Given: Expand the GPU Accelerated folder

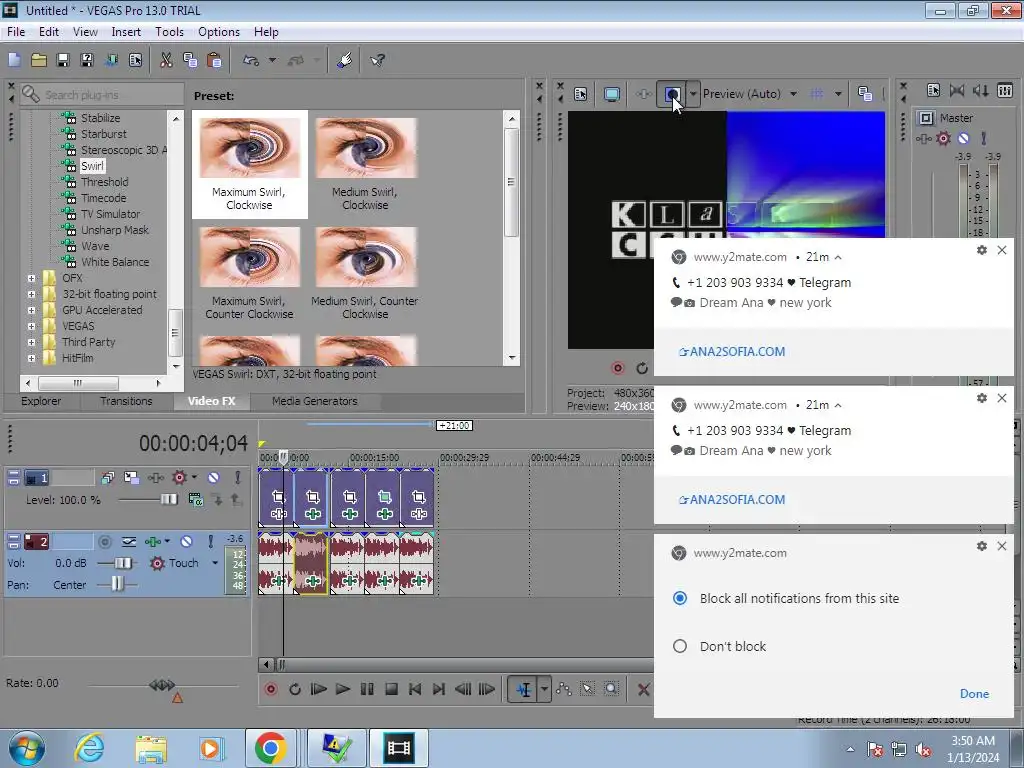Looking at the screenshot, I should pyautogui.click(x=31, y=310).
